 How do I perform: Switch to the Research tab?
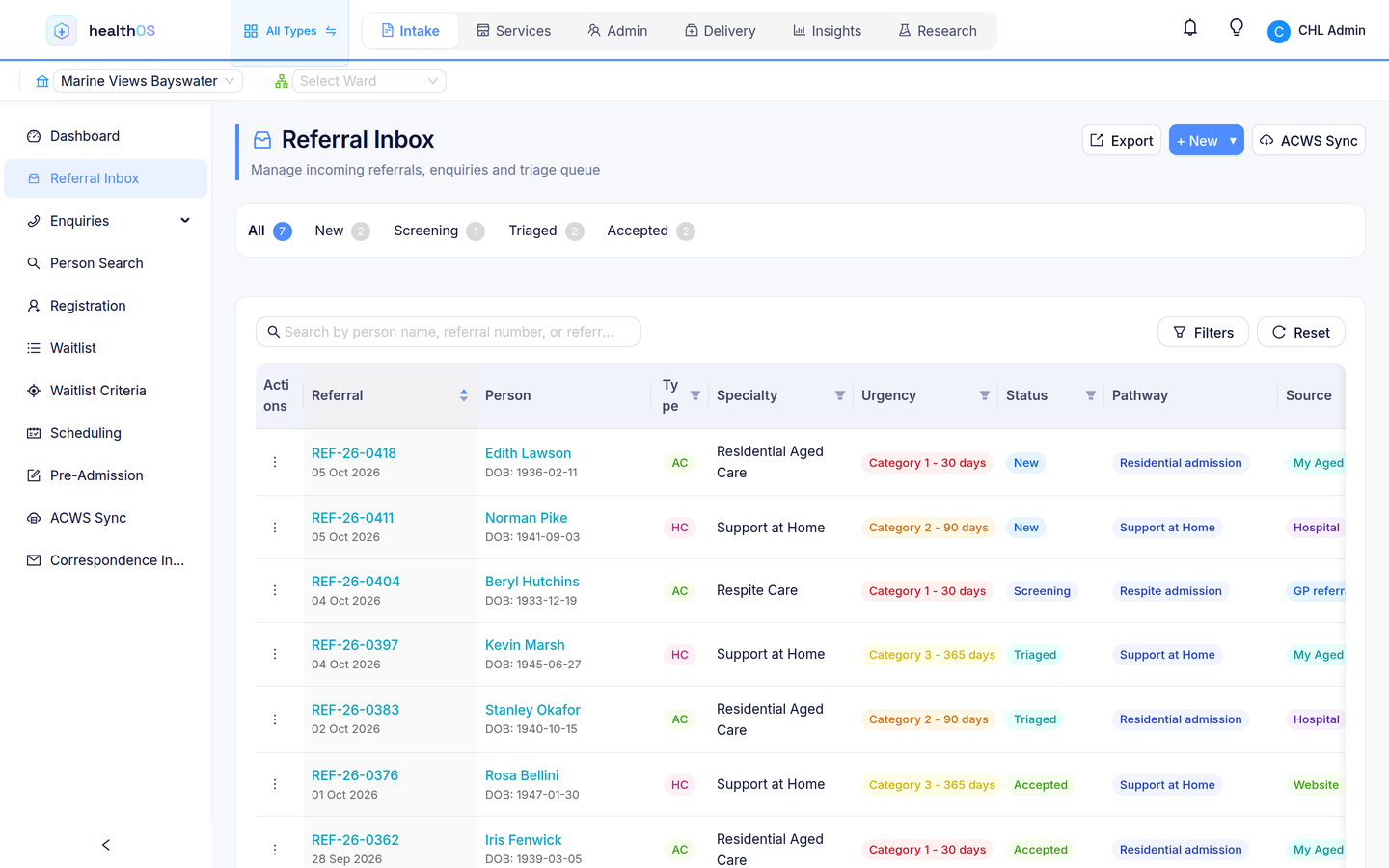(938, 31)
